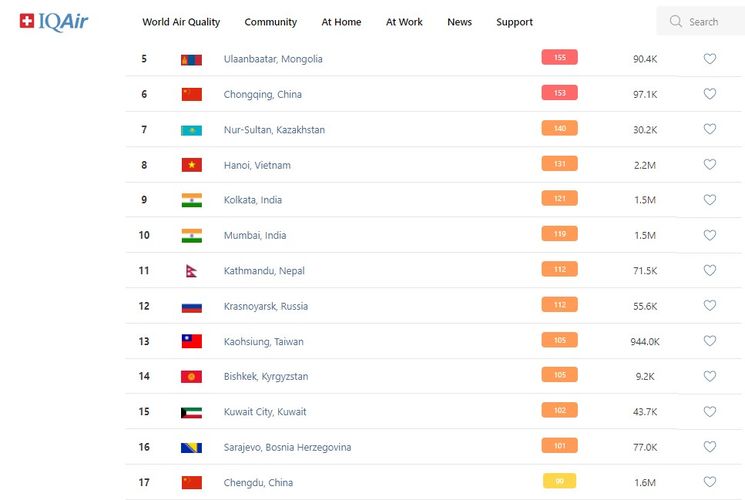Click the Vietnam flag icon

click(x=191, y=165)
